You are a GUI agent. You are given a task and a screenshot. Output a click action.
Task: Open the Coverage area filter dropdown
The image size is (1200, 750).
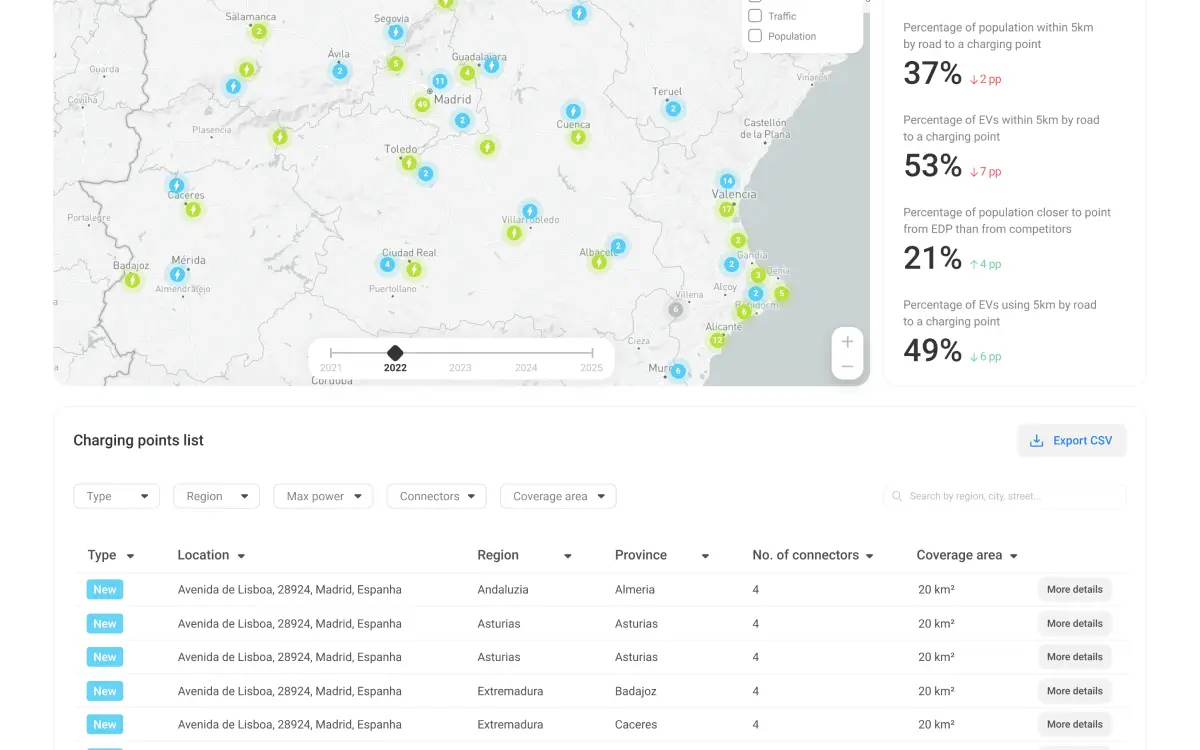(x=558, y=496)
